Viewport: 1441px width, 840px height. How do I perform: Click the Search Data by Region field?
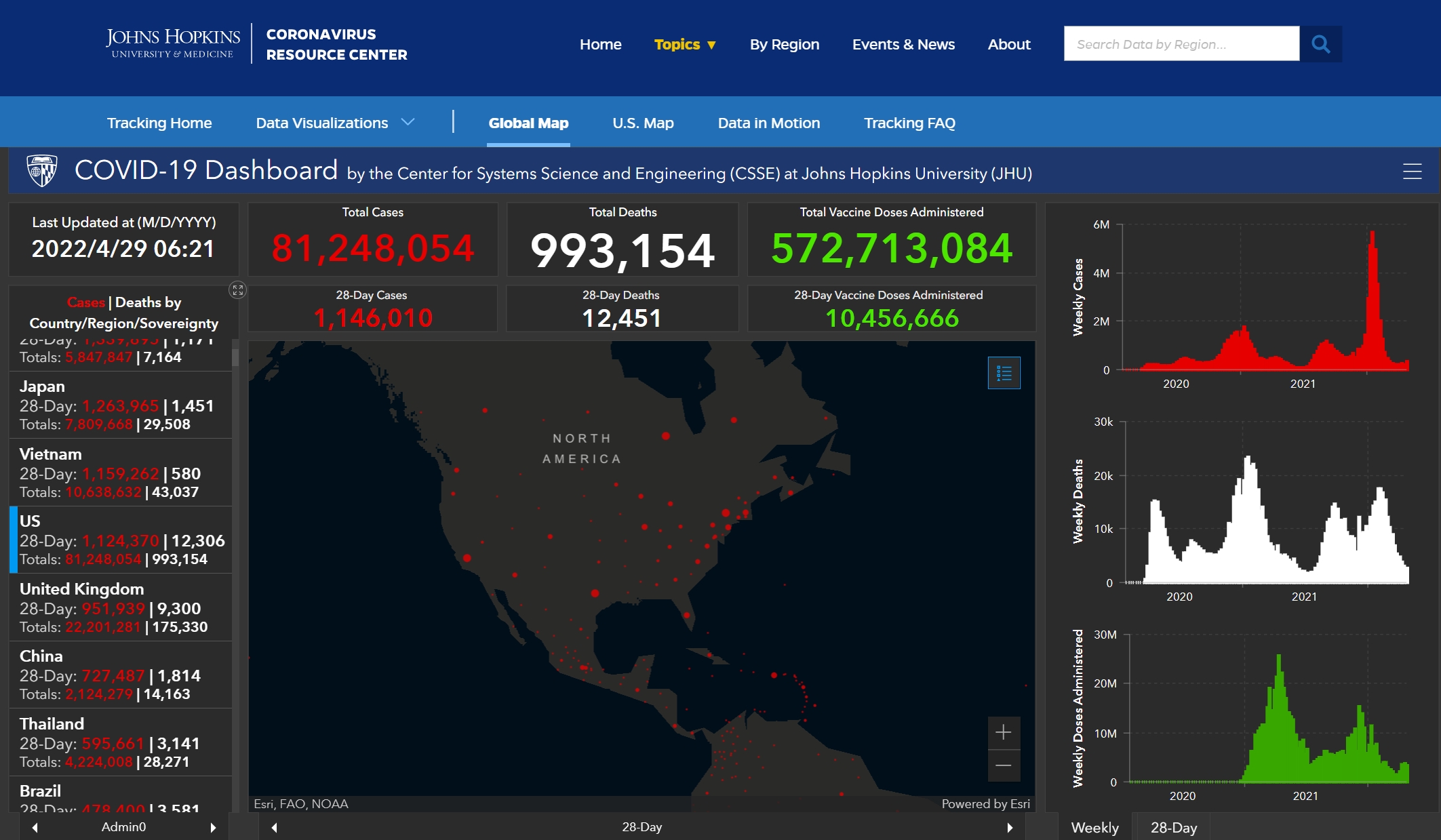[1181, 44]
